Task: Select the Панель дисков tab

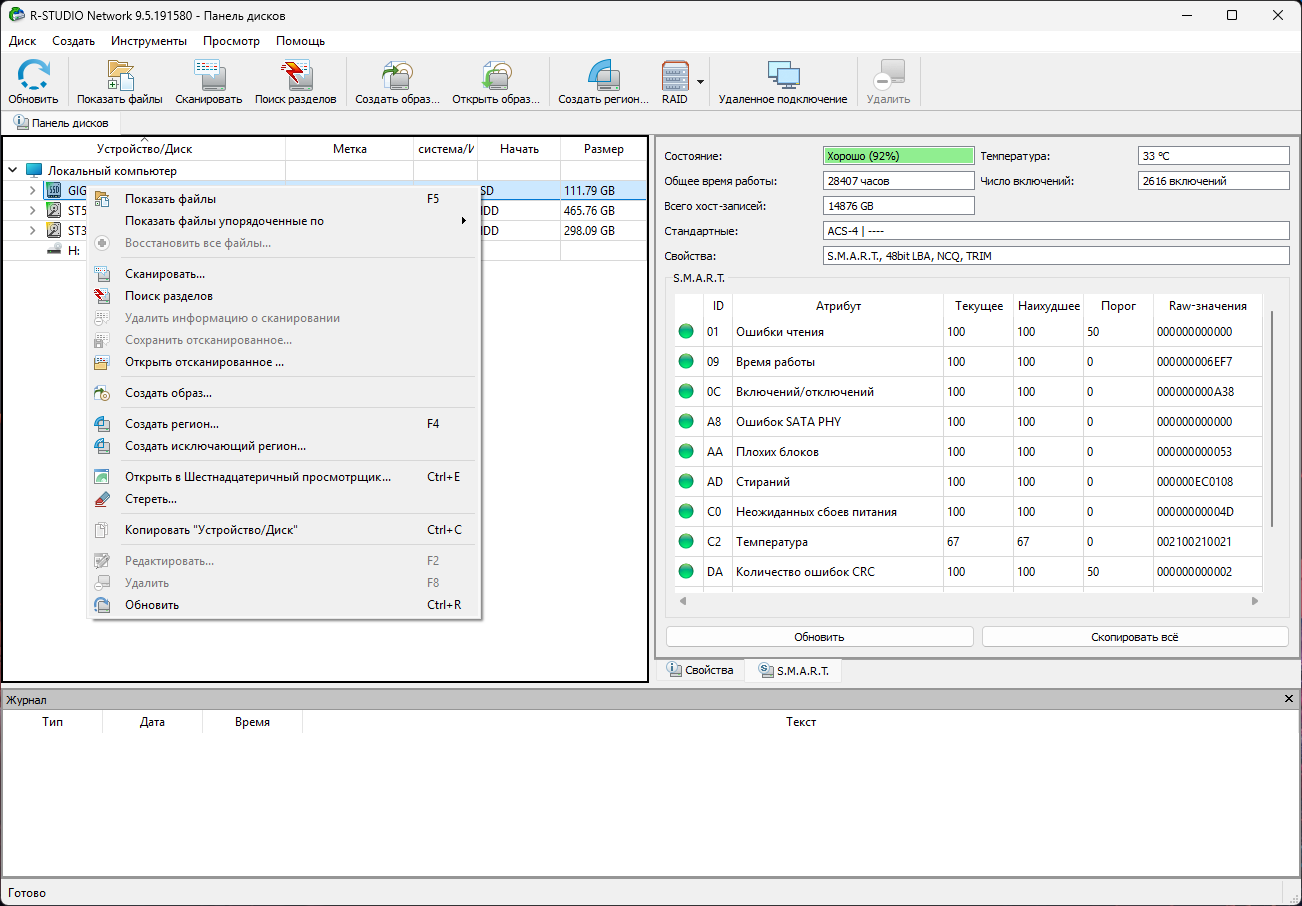Action: (61, 123)
